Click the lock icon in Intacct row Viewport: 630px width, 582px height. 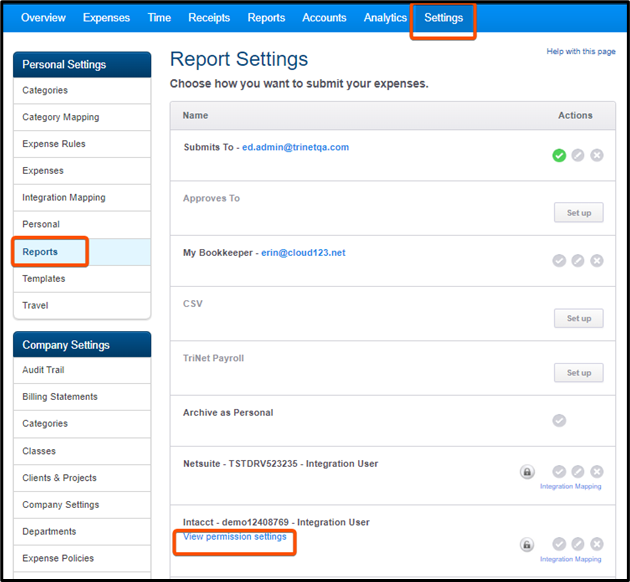pyautogui.click(x=526, y=545)
